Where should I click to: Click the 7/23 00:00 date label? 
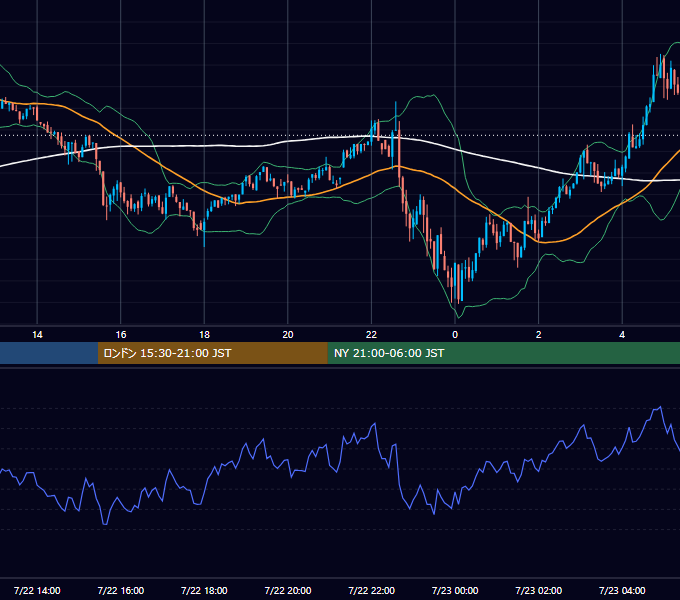[455, 590]
